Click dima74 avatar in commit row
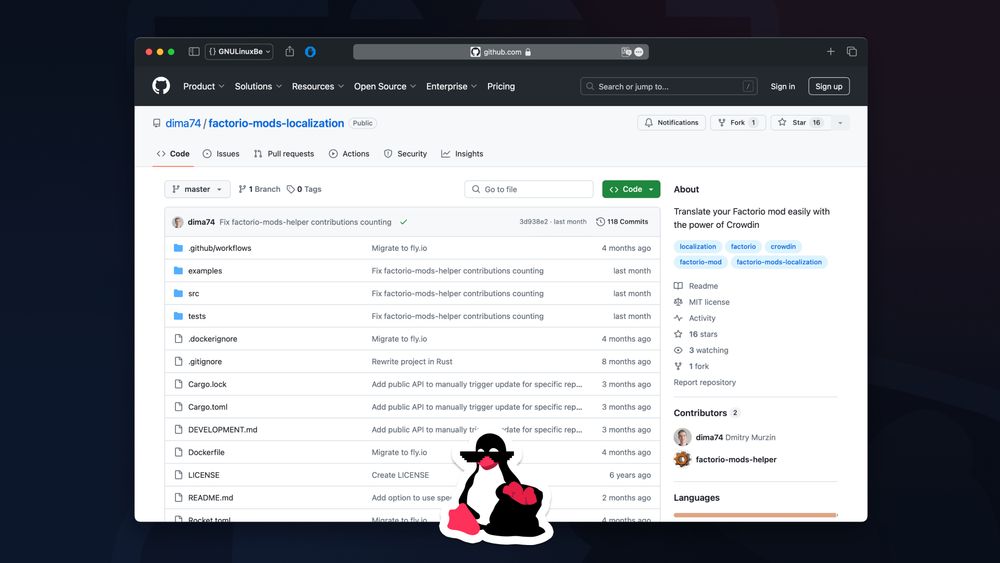 [178, 222]
